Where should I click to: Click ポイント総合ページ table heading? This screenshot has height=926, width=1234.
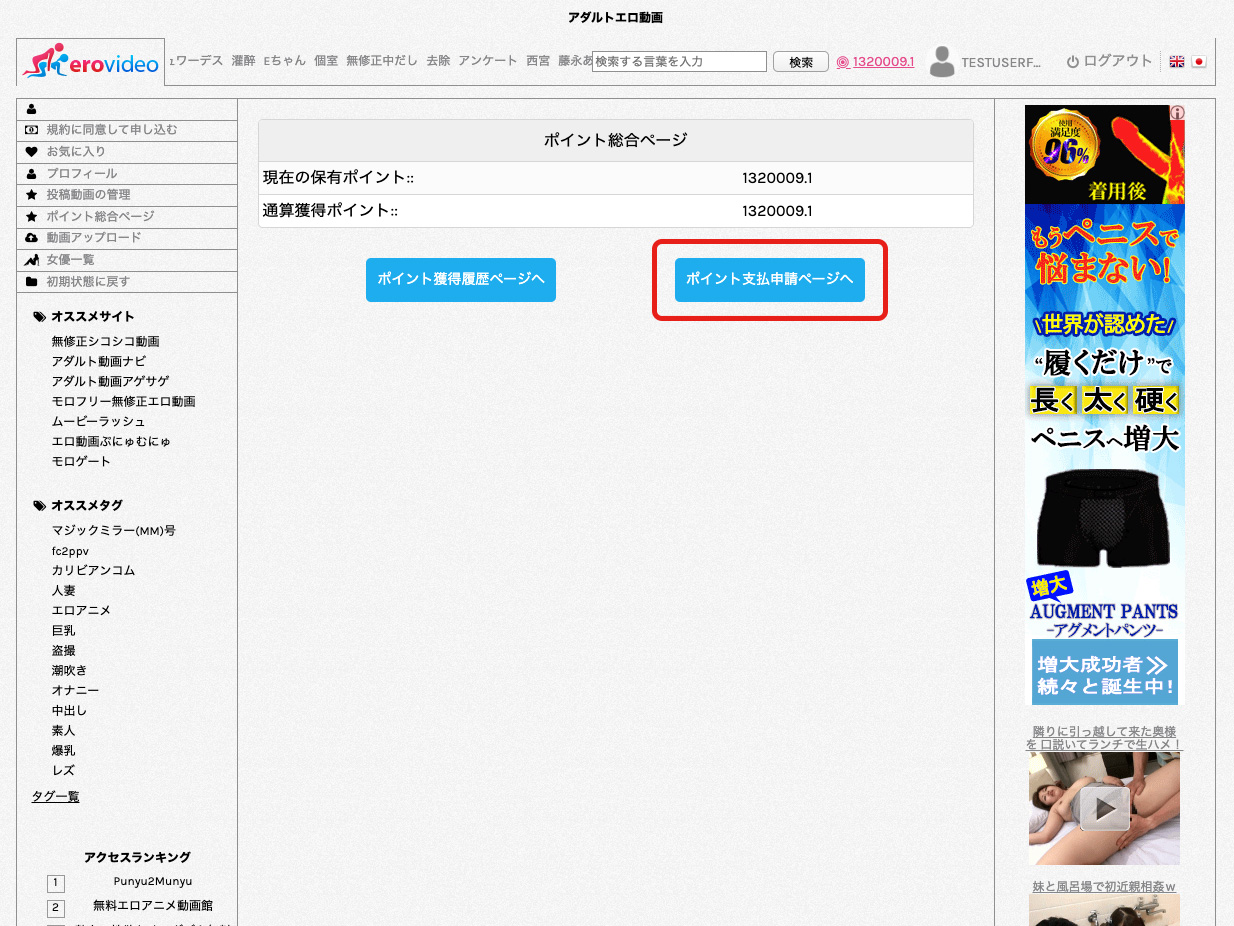click(x=616, y=140)
